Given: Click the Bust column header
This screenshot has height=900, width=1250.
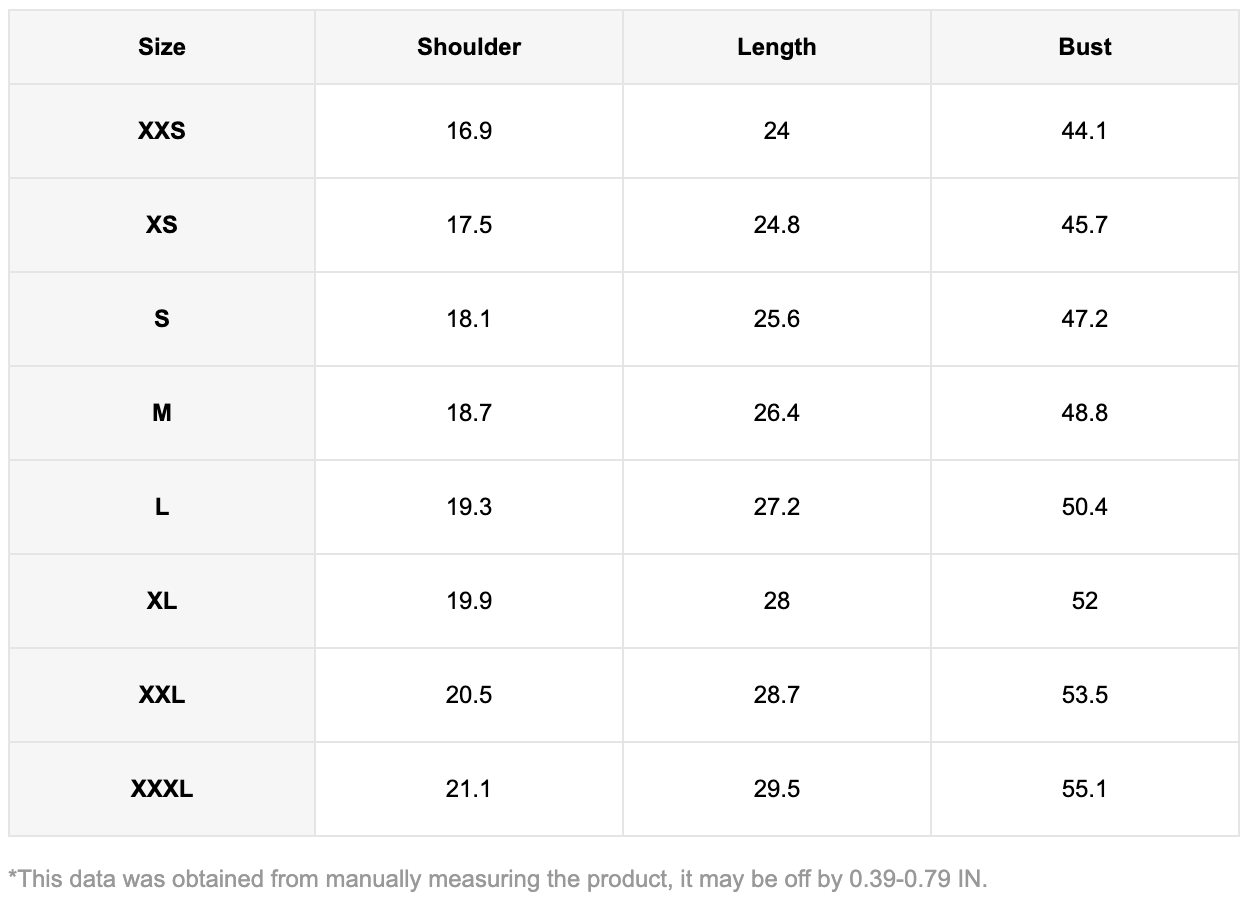Looking at the screenshot, I should pos(1085,47).
